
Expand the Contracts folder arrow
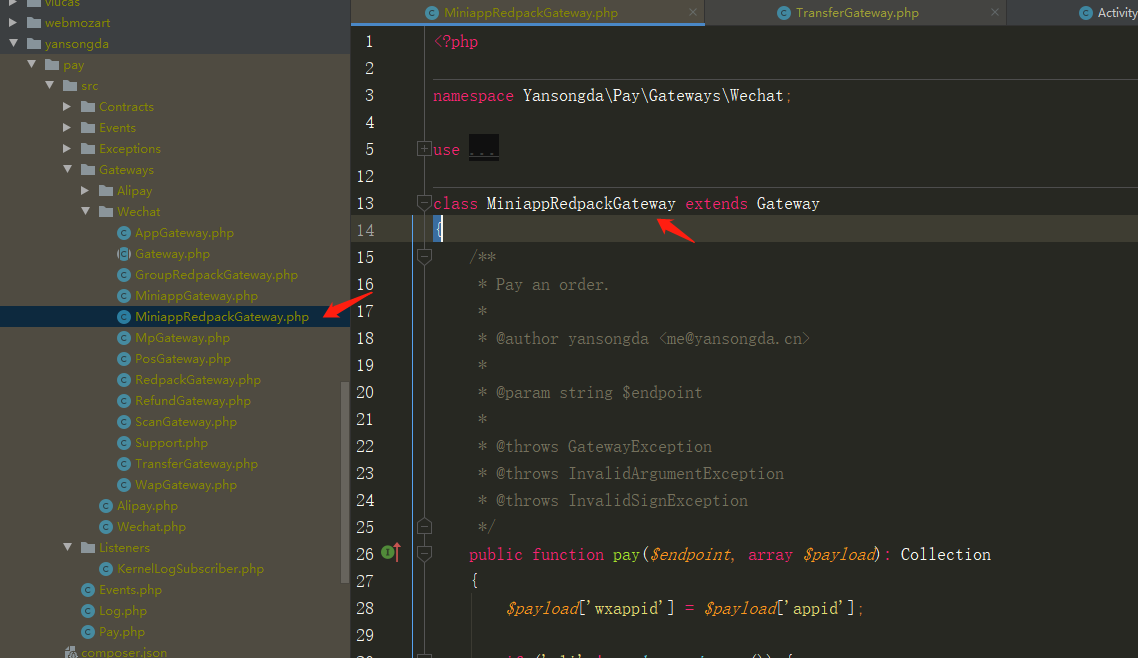[x=67, y=107]
